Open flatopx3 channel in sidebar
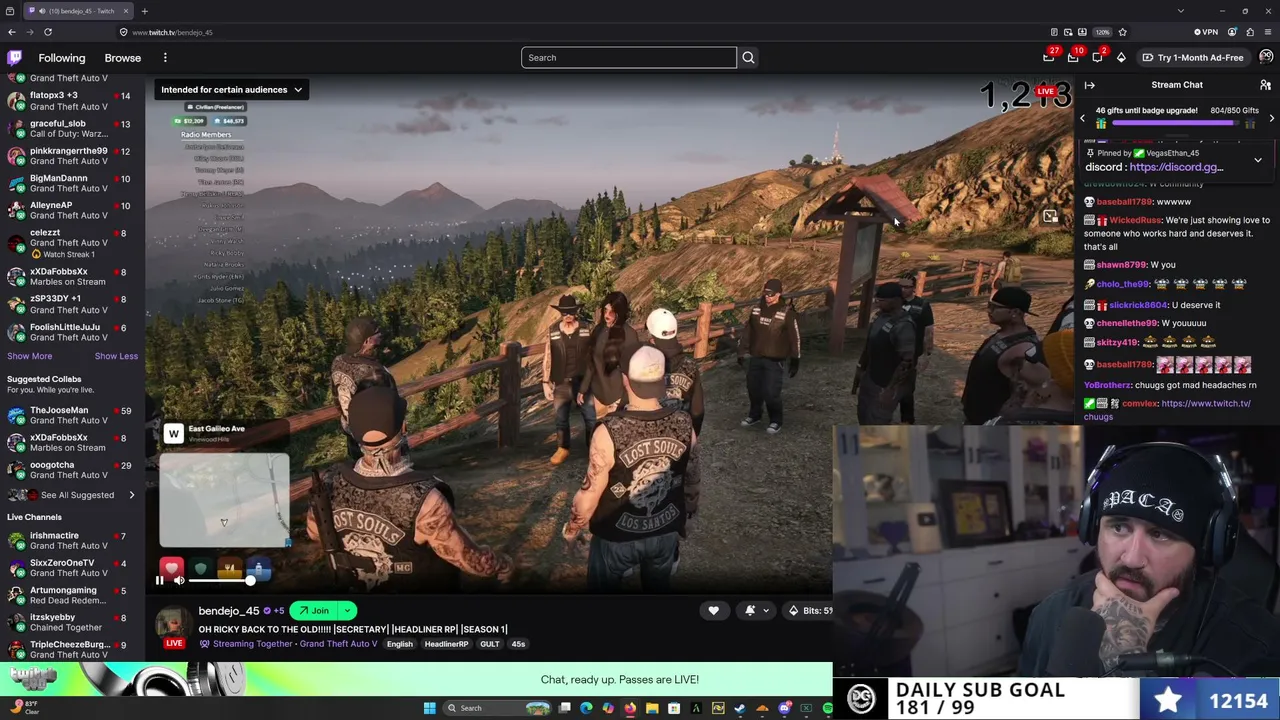The height and width of the screenshot is (720, 1280). coord(70,101)
